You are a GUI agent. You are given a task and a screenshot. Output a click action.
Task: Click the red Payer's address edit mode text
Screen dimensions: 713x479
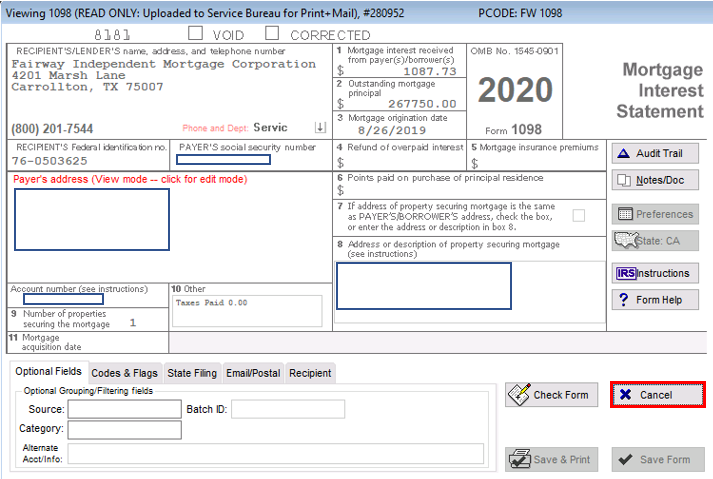tap(130, 179)
